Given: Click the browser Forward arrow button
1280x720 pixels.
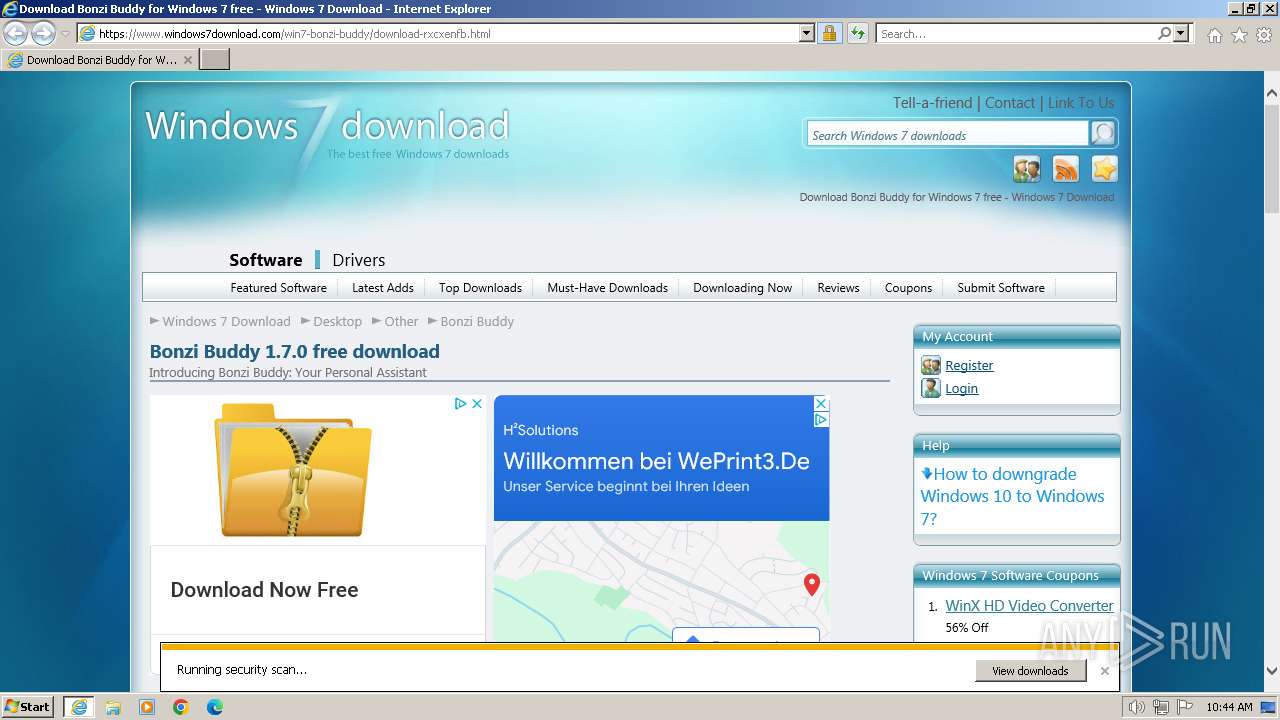Looking at the screenshot, I should point(43,33).
